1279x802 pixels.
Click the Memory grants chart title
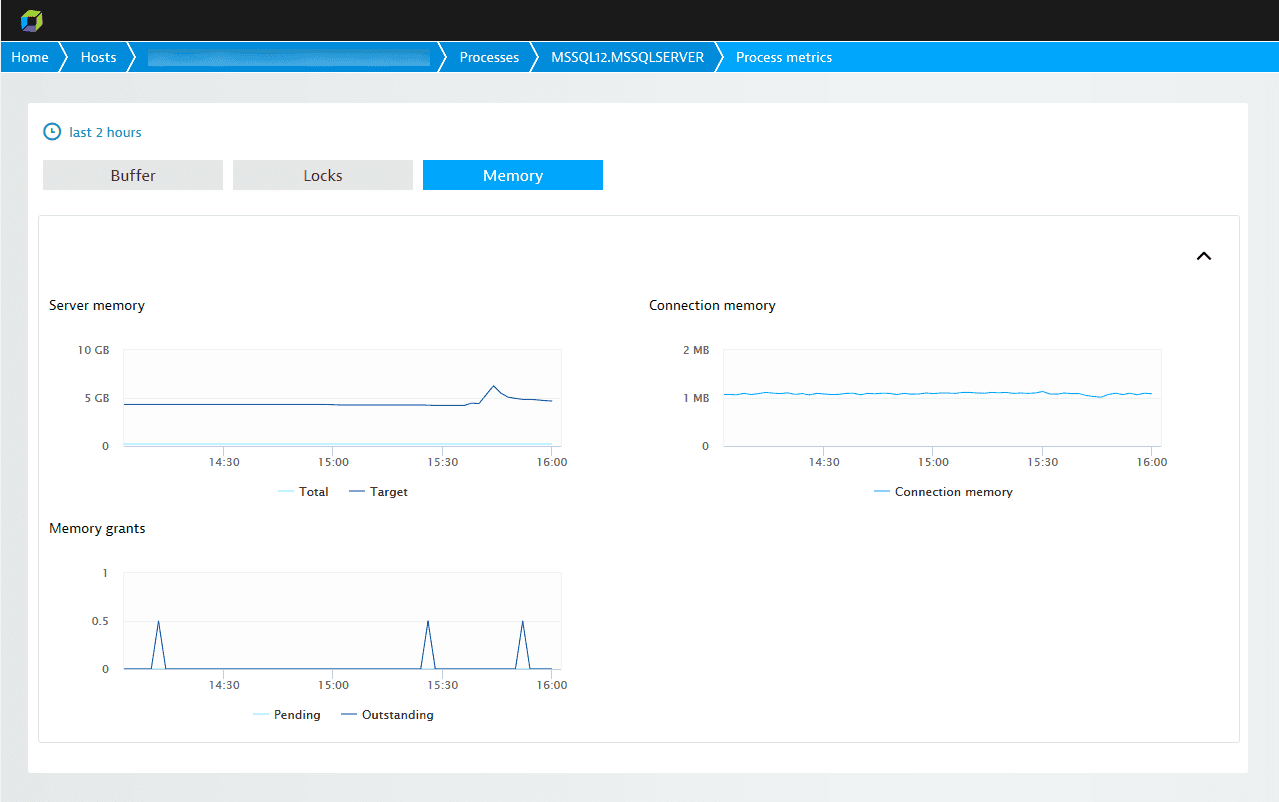(x=97, y=529)
